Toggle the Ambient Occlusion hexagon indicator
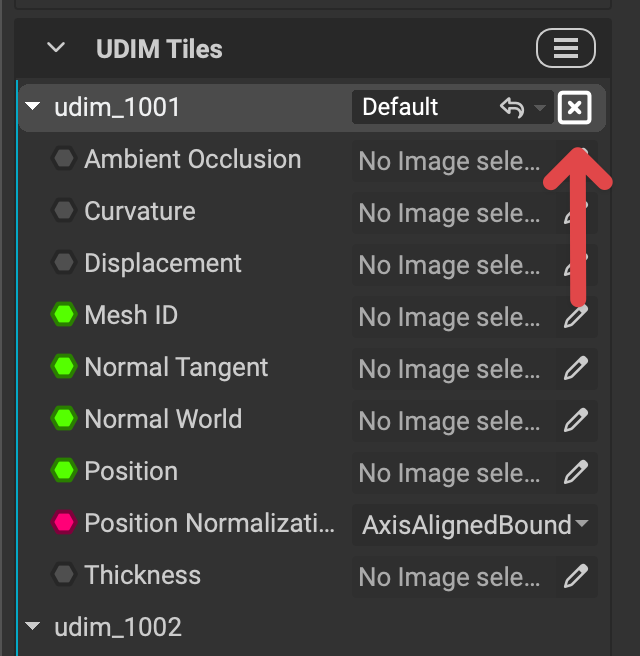This screenshot has width=640, height=656. (x=65, y=159)
